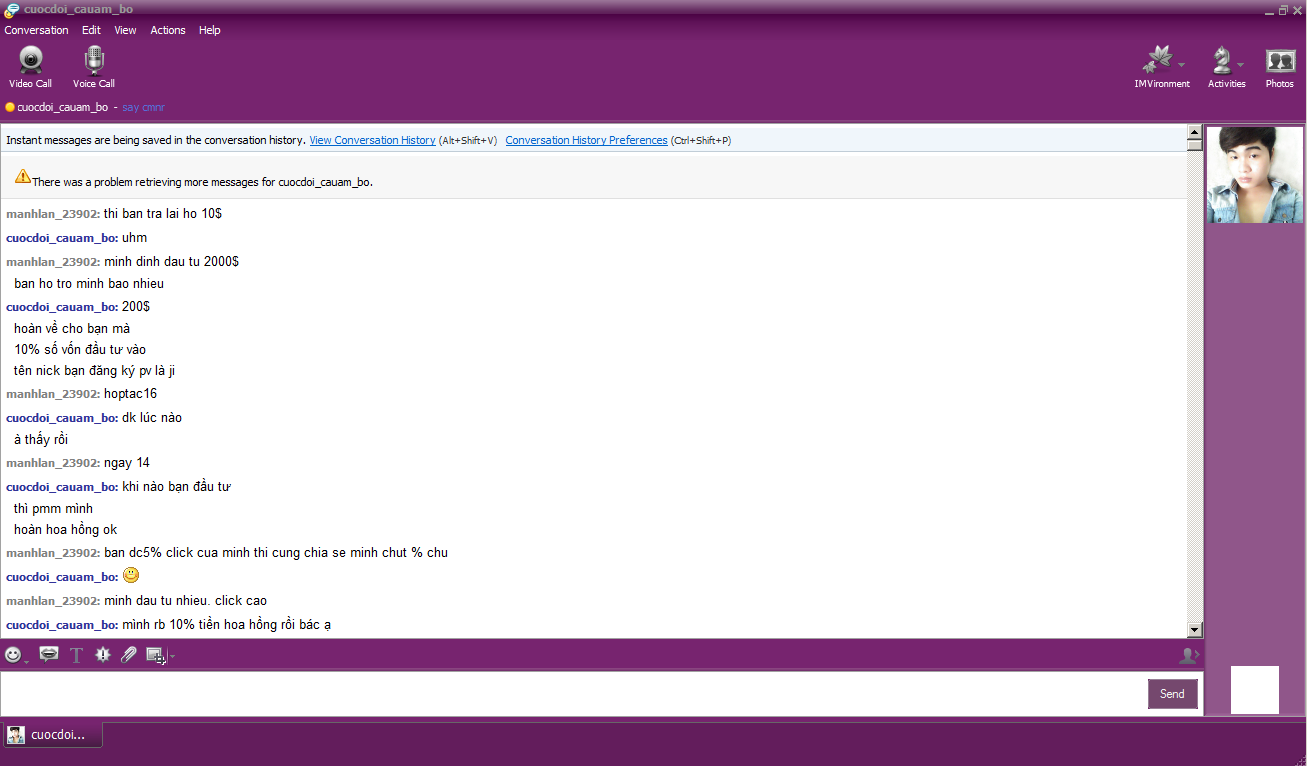Expand the screen capture dropdown arrow

click(172, 657)
